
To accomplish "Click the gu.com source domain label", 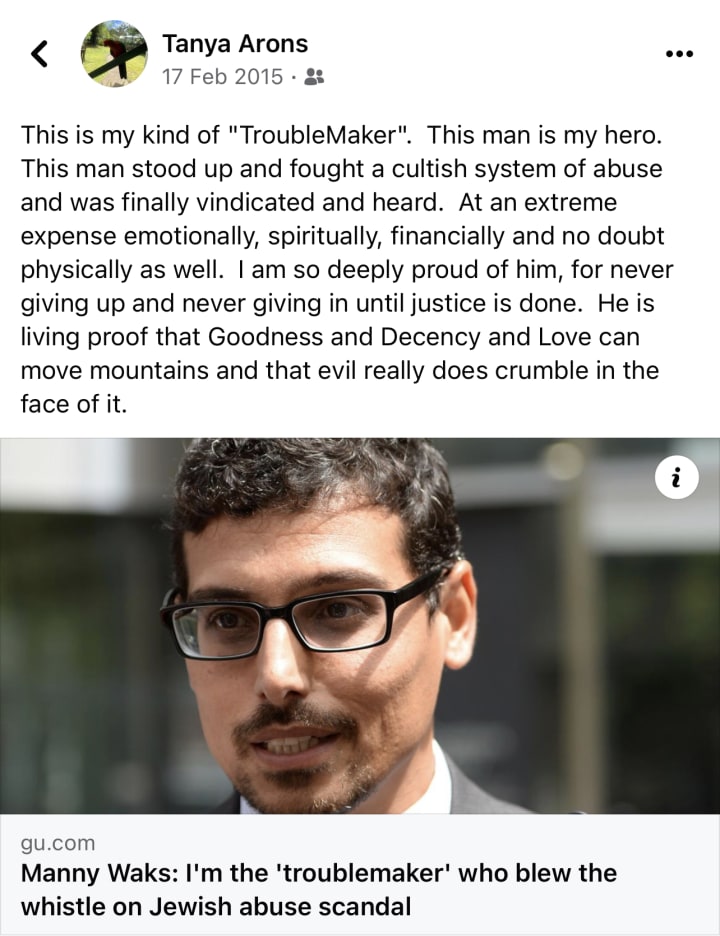I will [58, 843].
